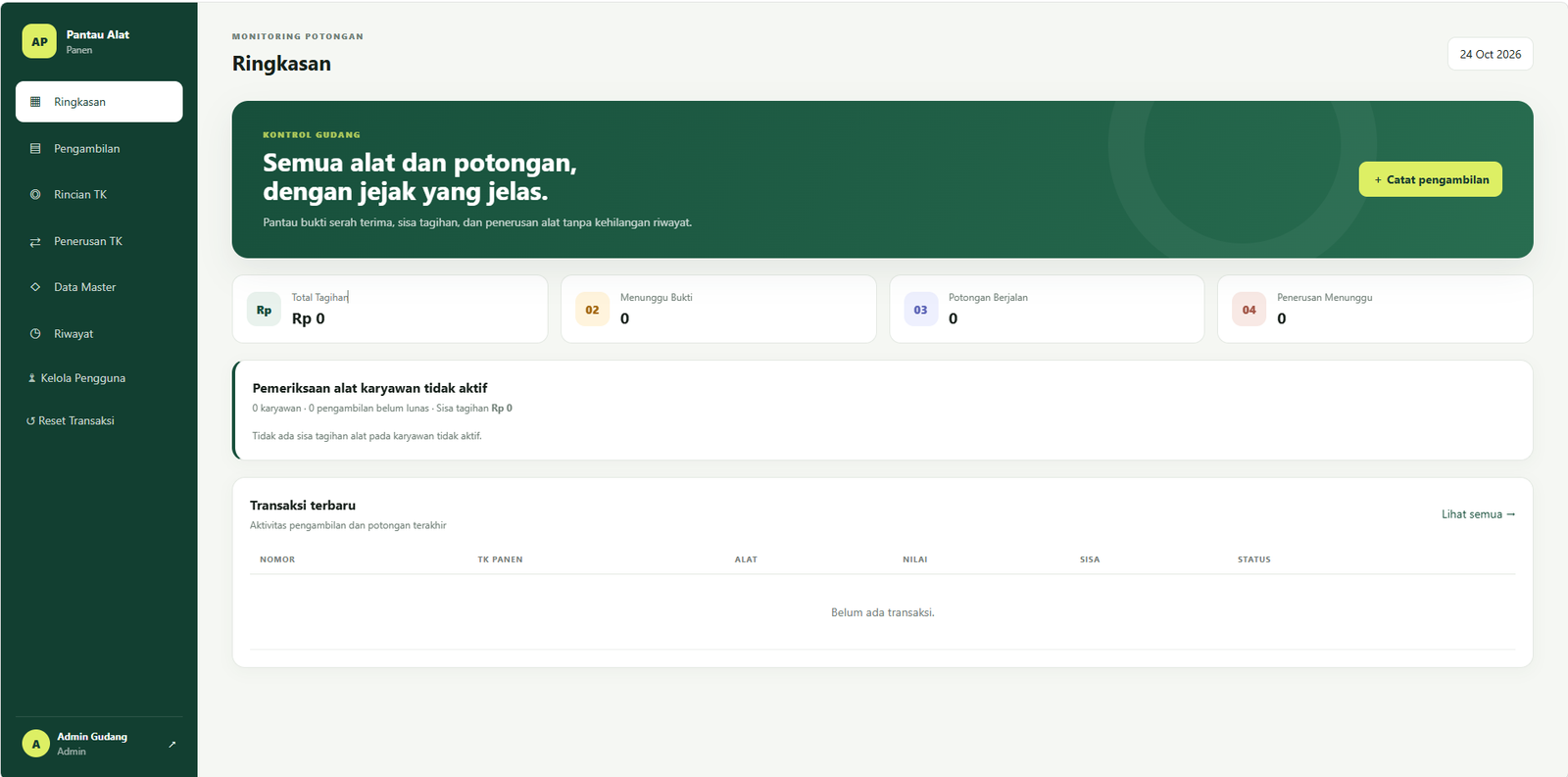Show the Riwayat page
Screen dimensions: 1568x777
tap(99, 334)
